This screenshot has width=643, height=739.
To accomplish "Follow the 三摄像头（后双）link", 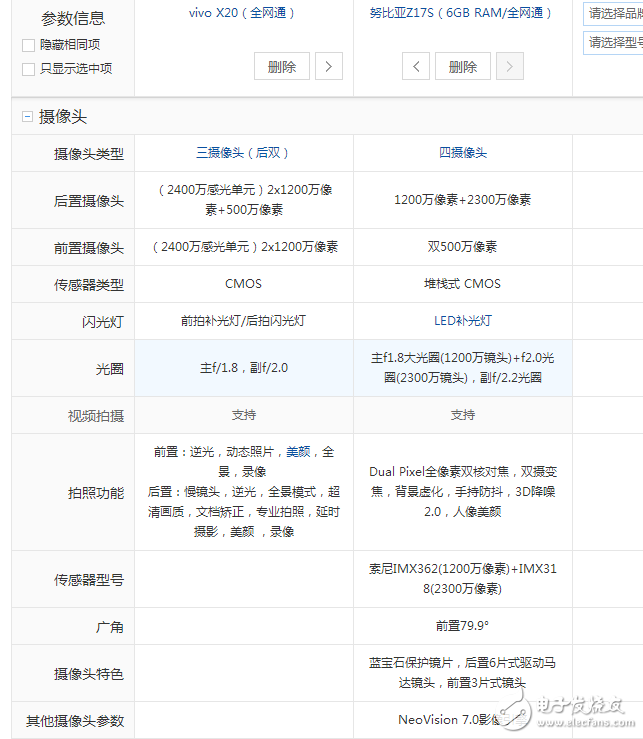I will (x=242, y=153).
